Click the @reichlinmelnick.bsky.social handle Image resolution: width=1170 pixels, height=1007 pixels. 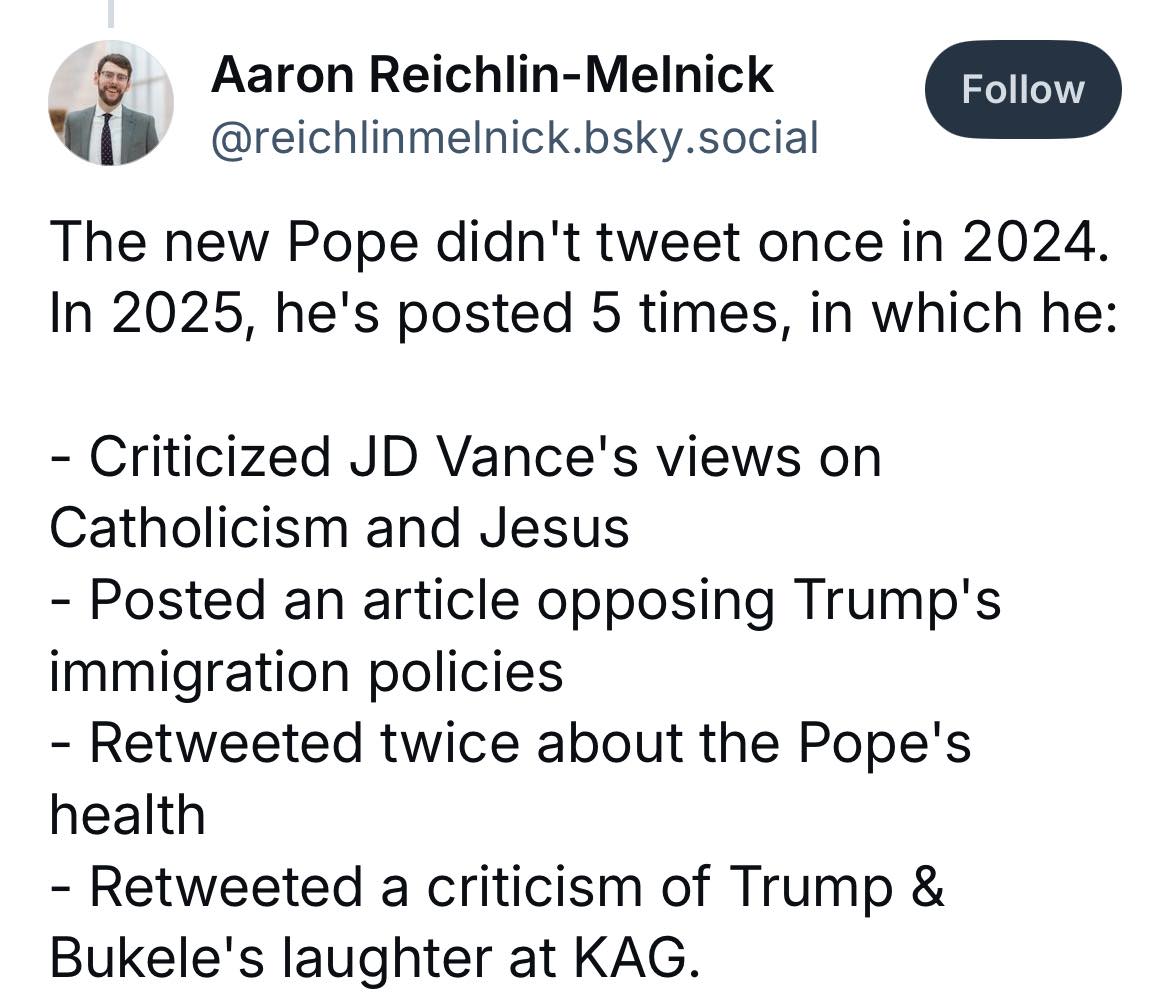[514, 137]
